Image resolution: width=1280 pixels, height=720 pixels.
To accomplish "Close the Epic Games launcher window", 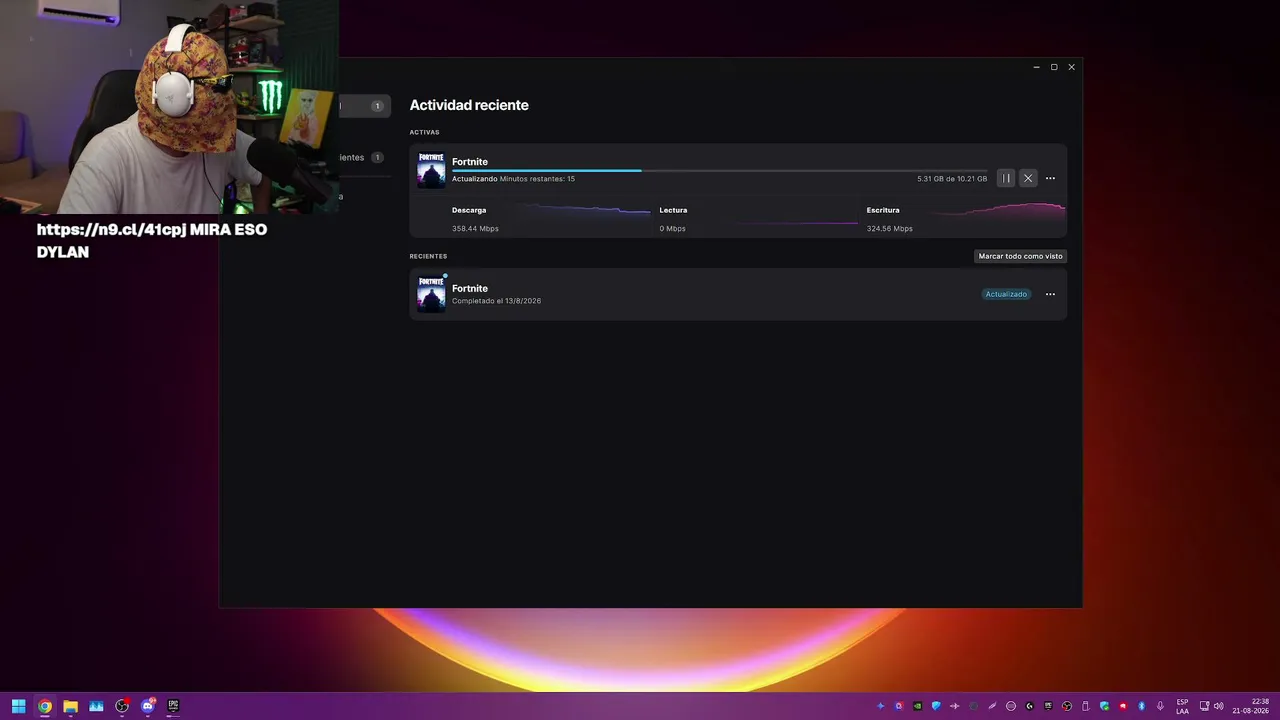I will pos(1071,67).
